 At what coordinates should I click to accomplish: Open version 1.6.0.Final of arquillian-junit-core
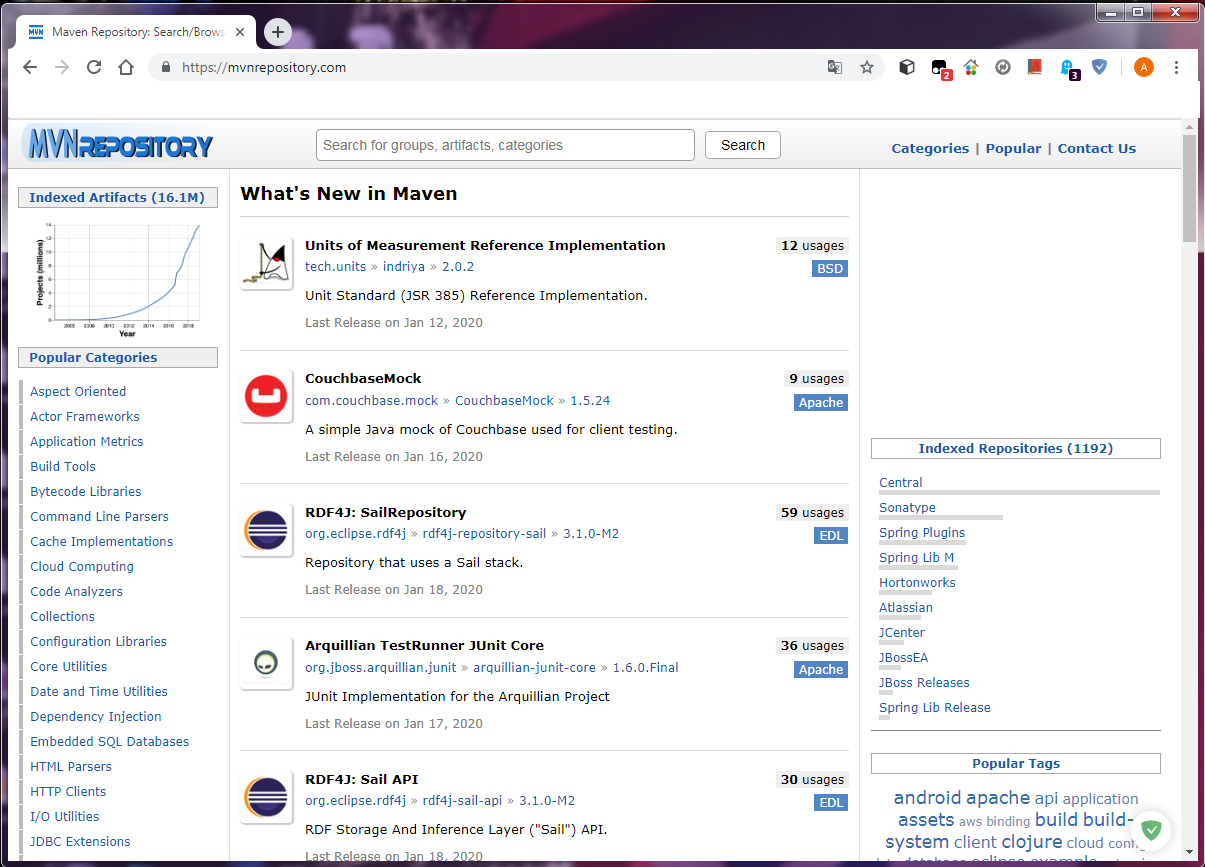pos(645,667)
